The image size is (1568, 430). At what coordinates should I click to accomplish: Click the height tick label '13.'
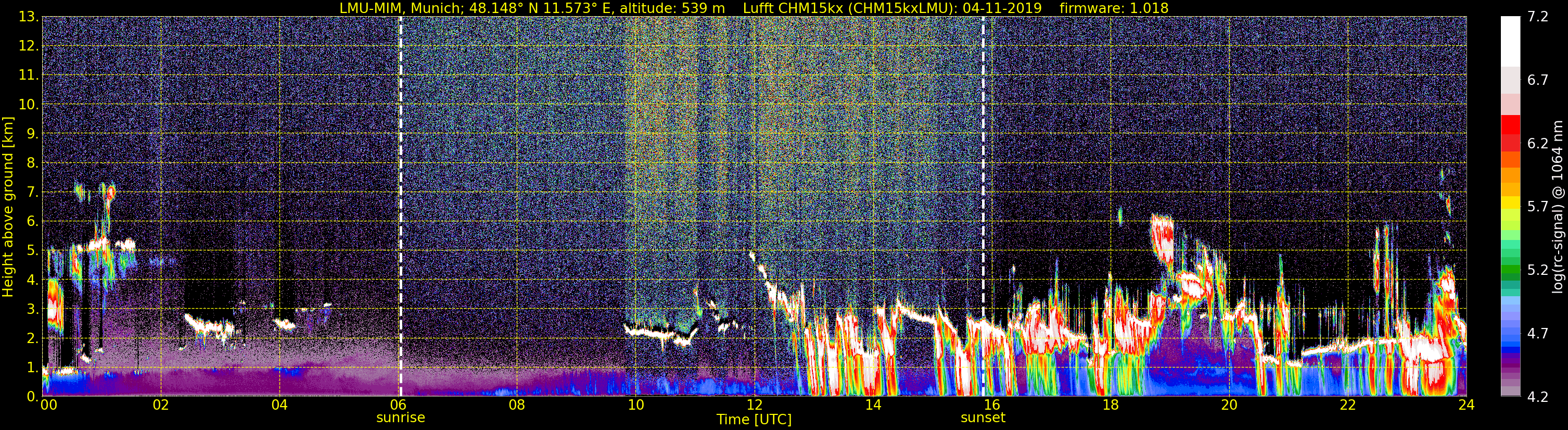(x=29, y=17)
